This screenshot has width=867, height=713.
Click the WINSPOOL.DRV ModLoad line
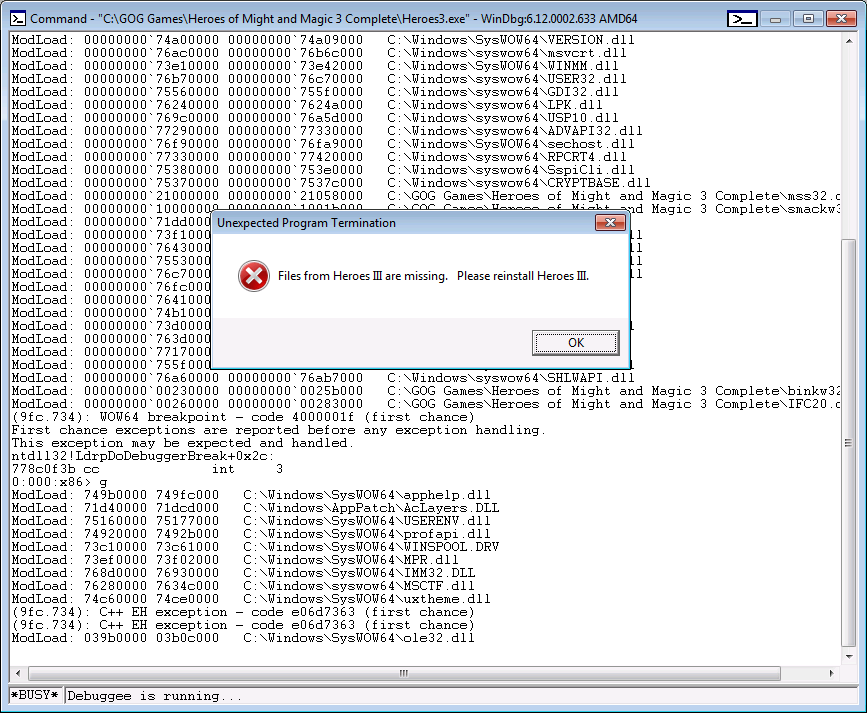click(255, 547)
